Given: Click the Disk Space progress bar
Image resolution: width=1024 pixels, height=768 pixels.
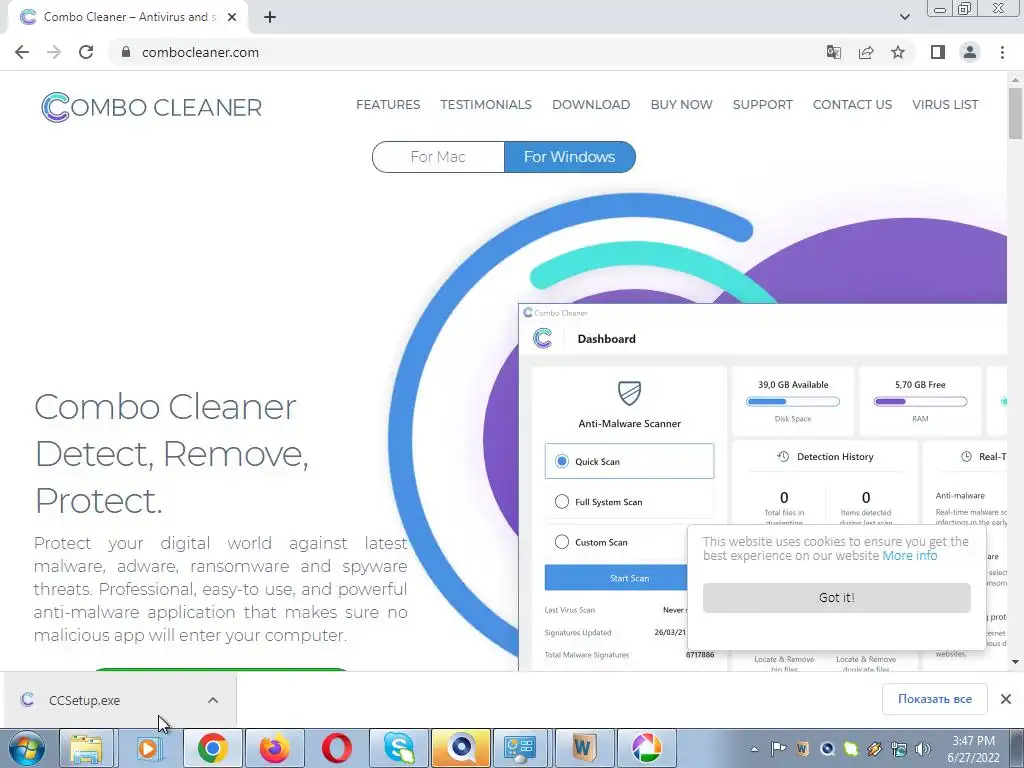Looking at the screenshot, I should coord(793,402).
